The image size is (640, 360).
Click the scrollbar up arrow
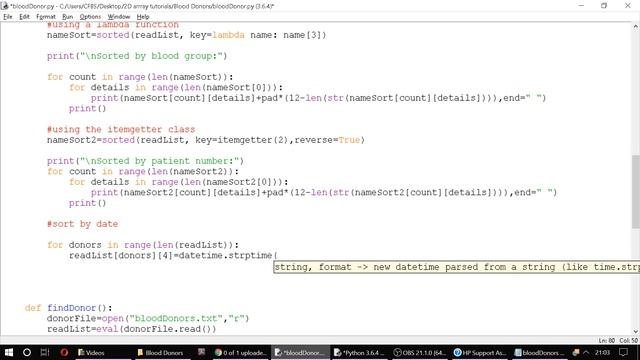pyautogui.click(x=636, y=27)
